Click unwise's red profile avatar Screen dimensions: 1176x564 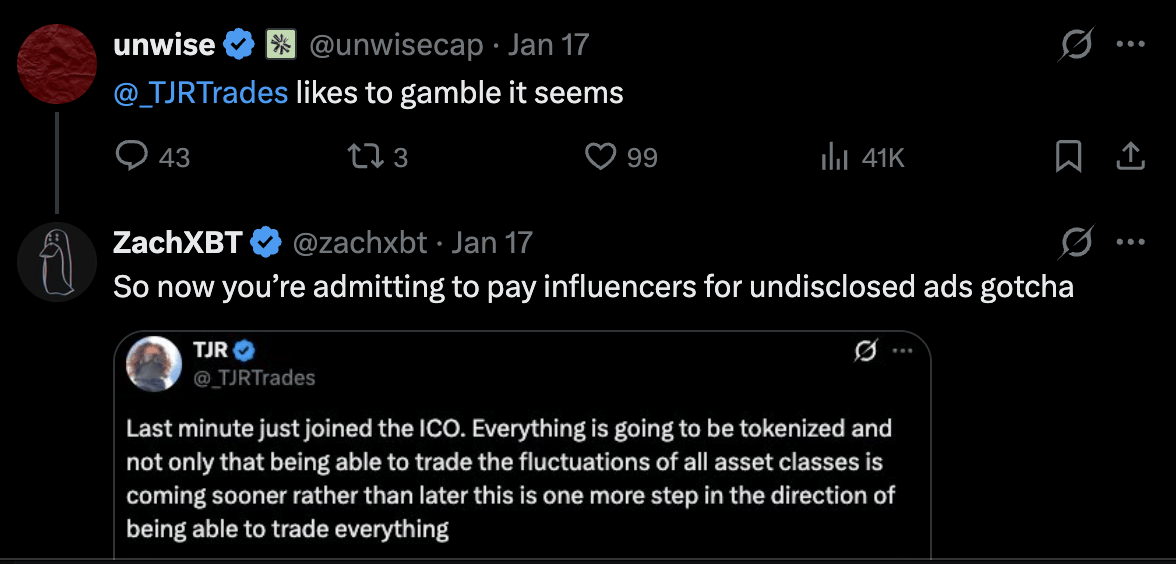[x=57, y=64]
